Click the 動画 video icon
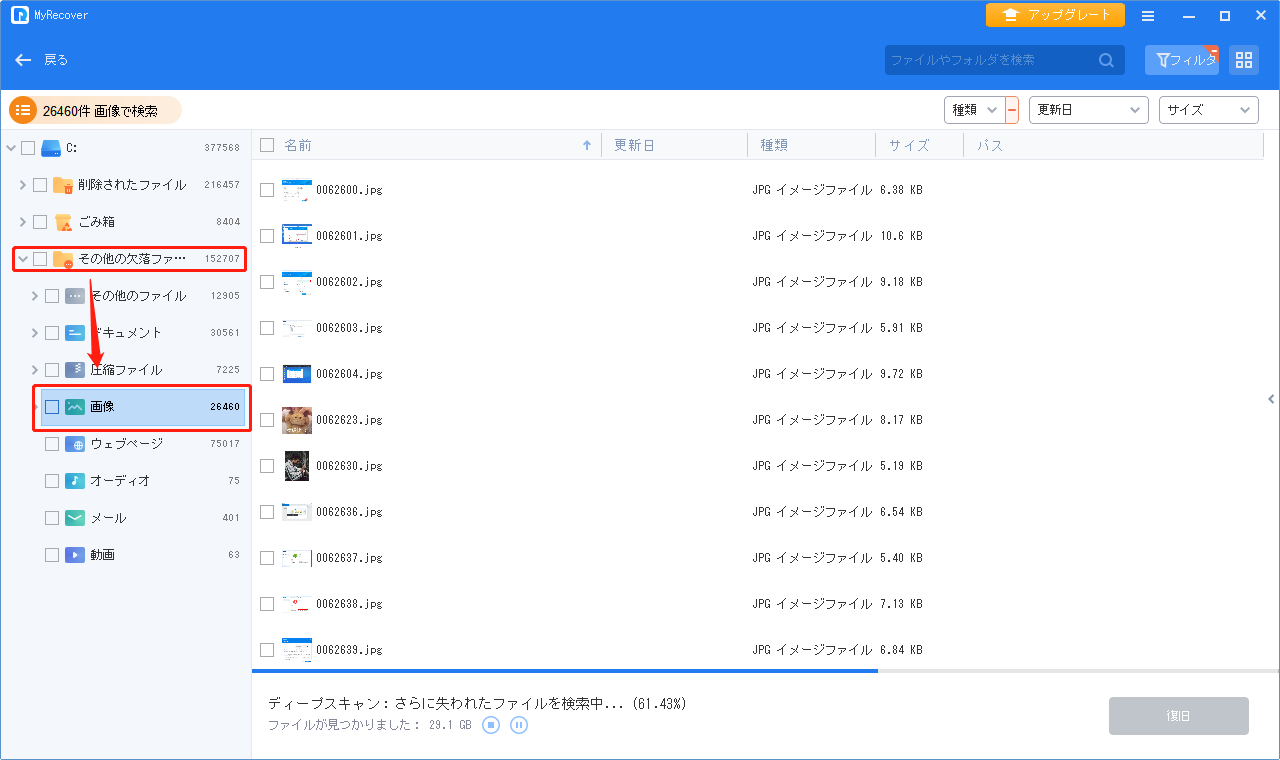 [75, 555]
